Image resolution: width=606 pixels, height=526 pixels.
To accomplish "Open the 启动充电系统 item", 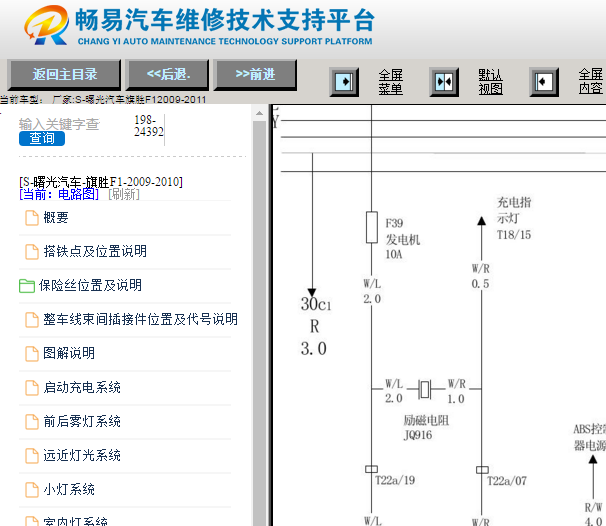I will pos(82,387).
